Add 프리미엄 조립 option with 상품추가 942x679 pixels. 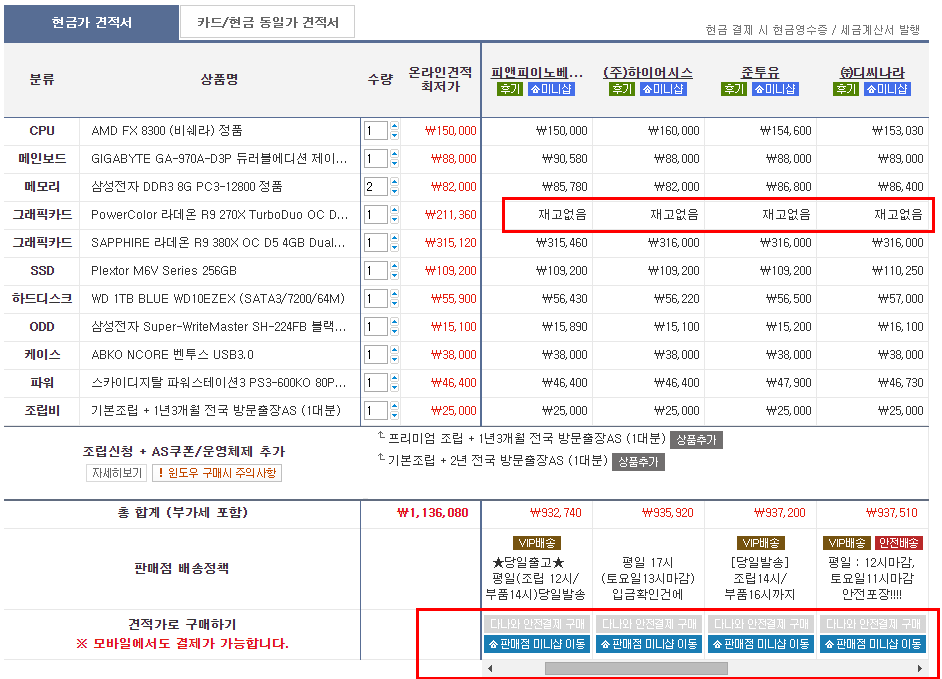pos(696,440)
